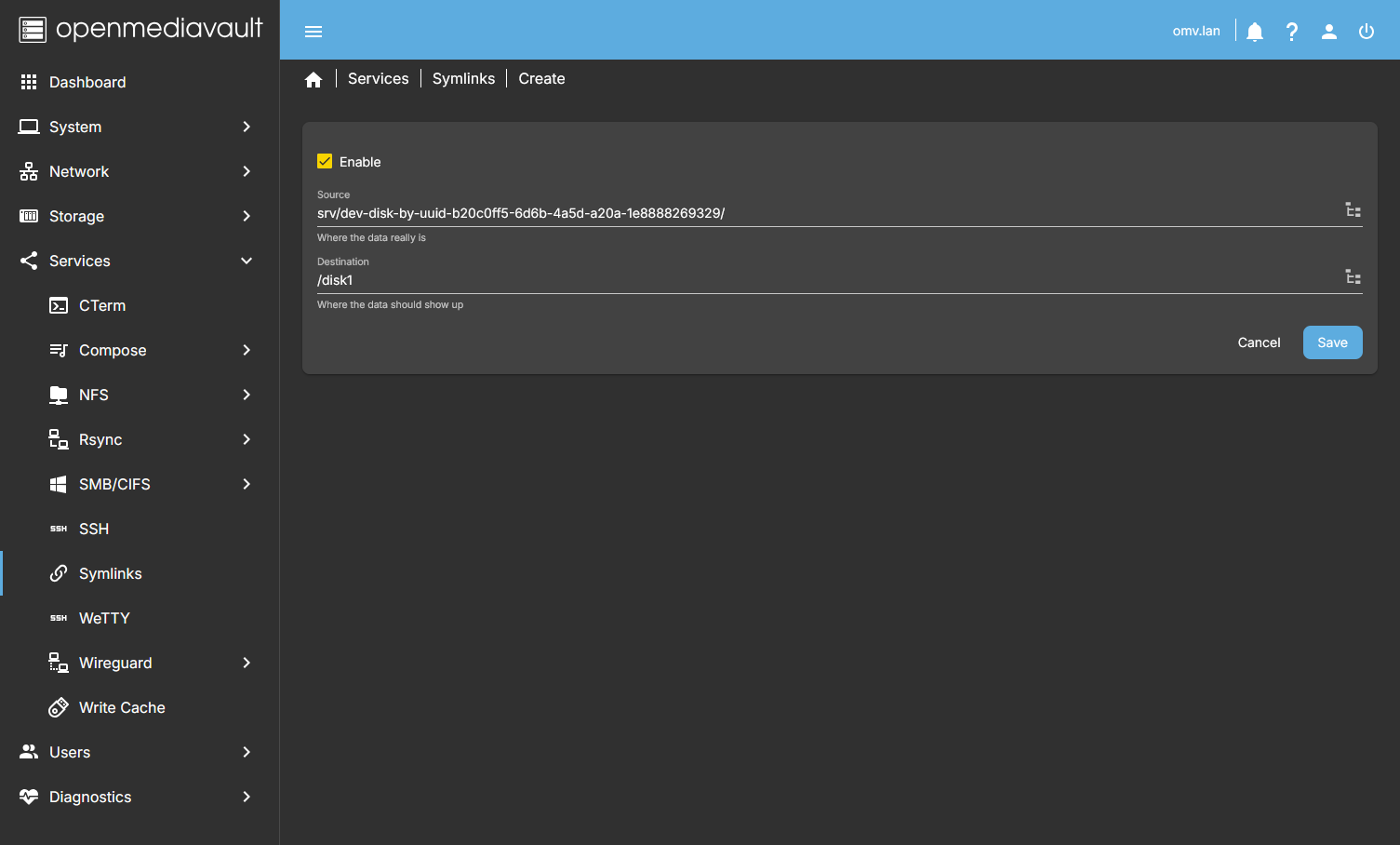Image resolution: width=1400 pixels, height=845 pixels.
Task: Click the hamburger menu
Action: [313, 31]
